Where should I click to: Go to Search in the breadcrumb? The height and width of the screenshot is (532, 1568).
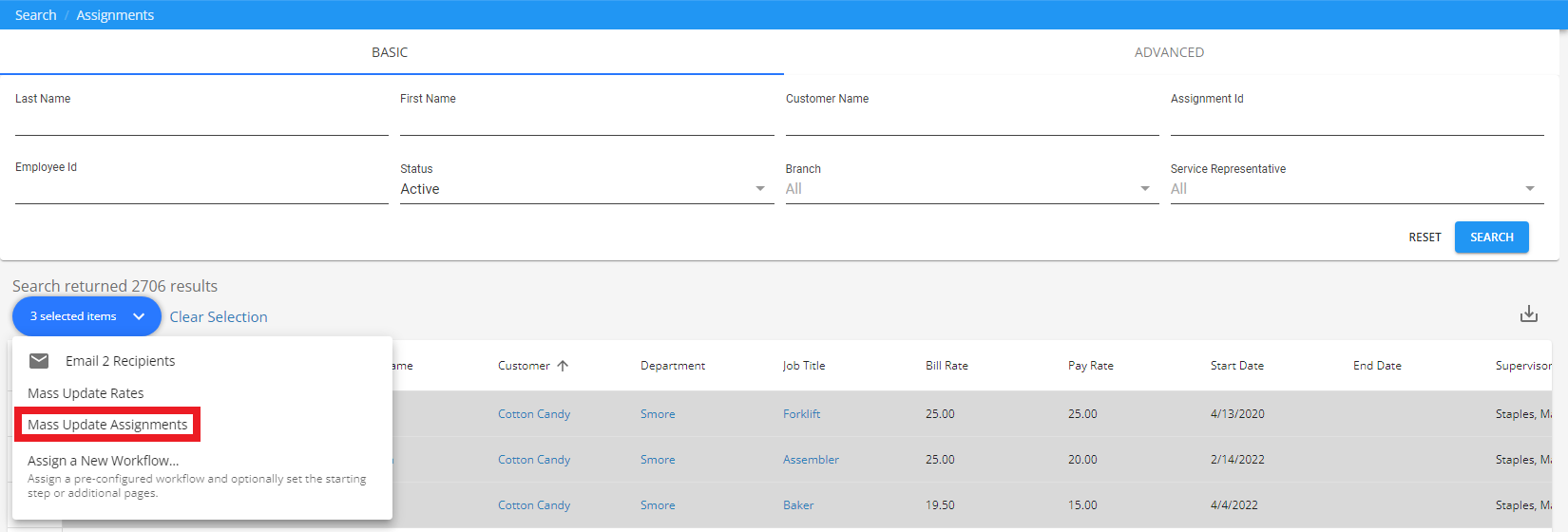[x=36, y=15]
